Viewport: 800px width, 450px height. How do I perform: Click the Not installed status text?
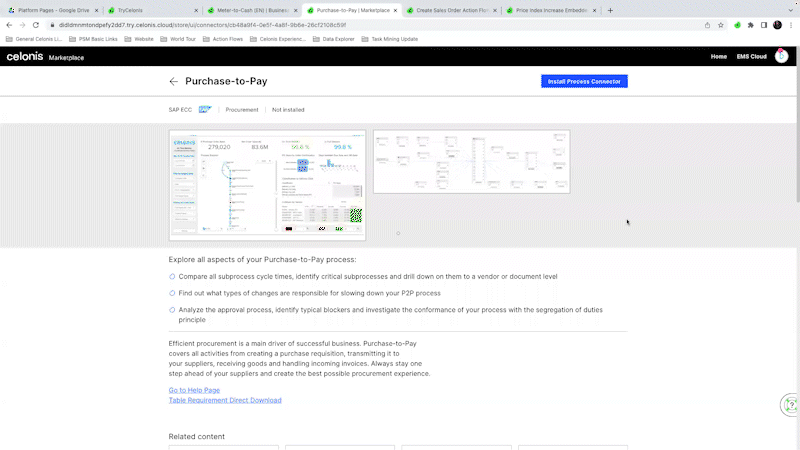point(288,110)
